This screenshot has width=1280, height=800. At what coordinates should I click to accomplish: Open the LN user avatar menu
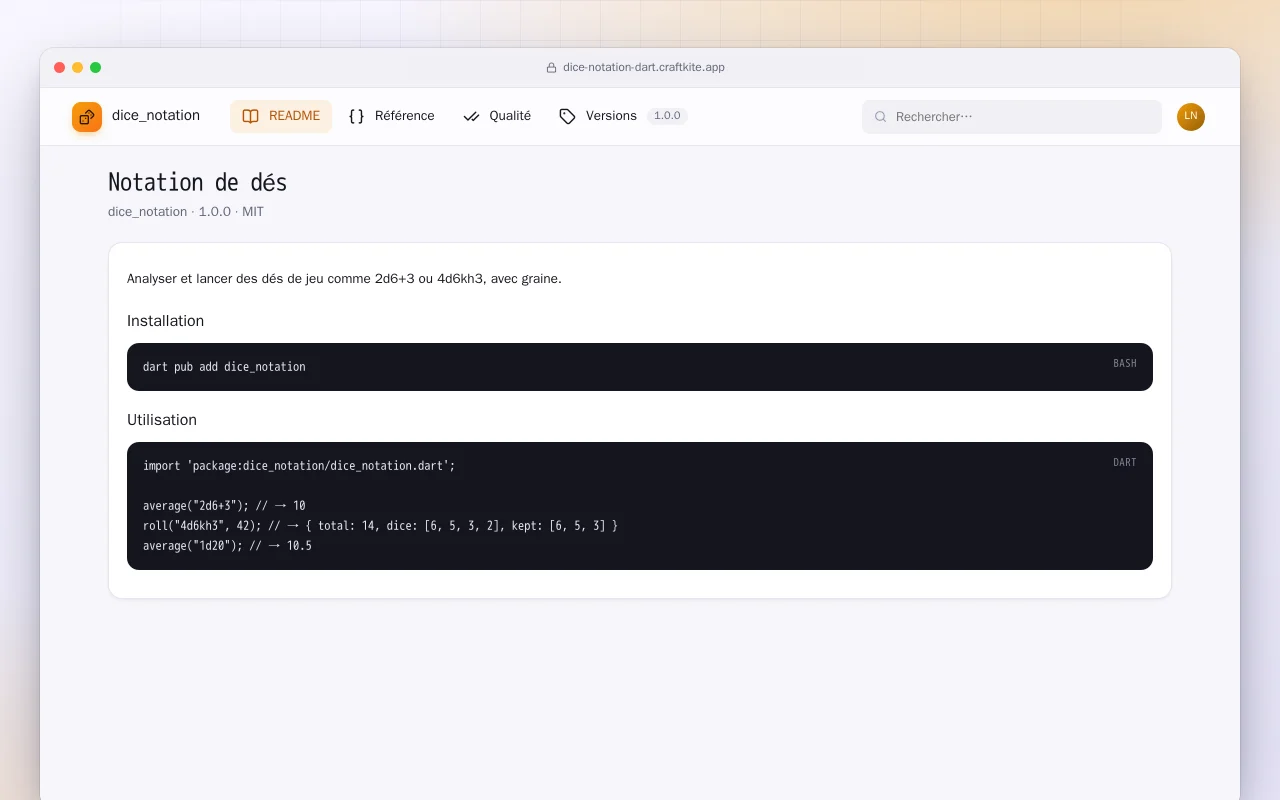point(1191,117)
